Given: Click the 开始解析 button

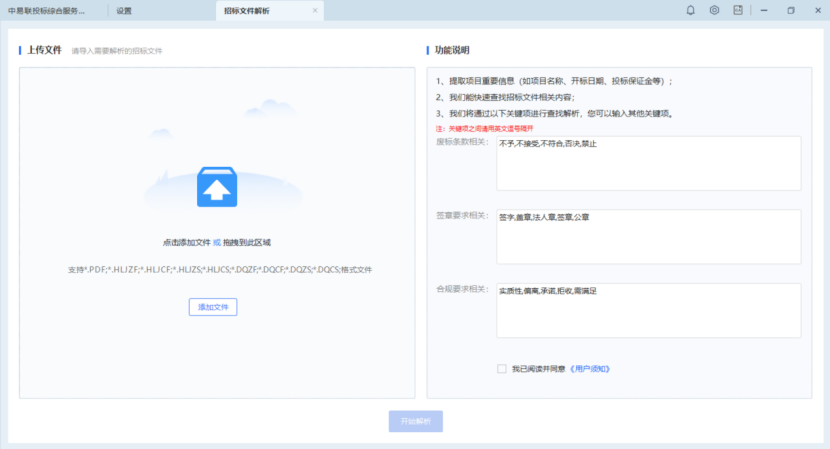Looking at the screenshot, I should click(415, 422).
